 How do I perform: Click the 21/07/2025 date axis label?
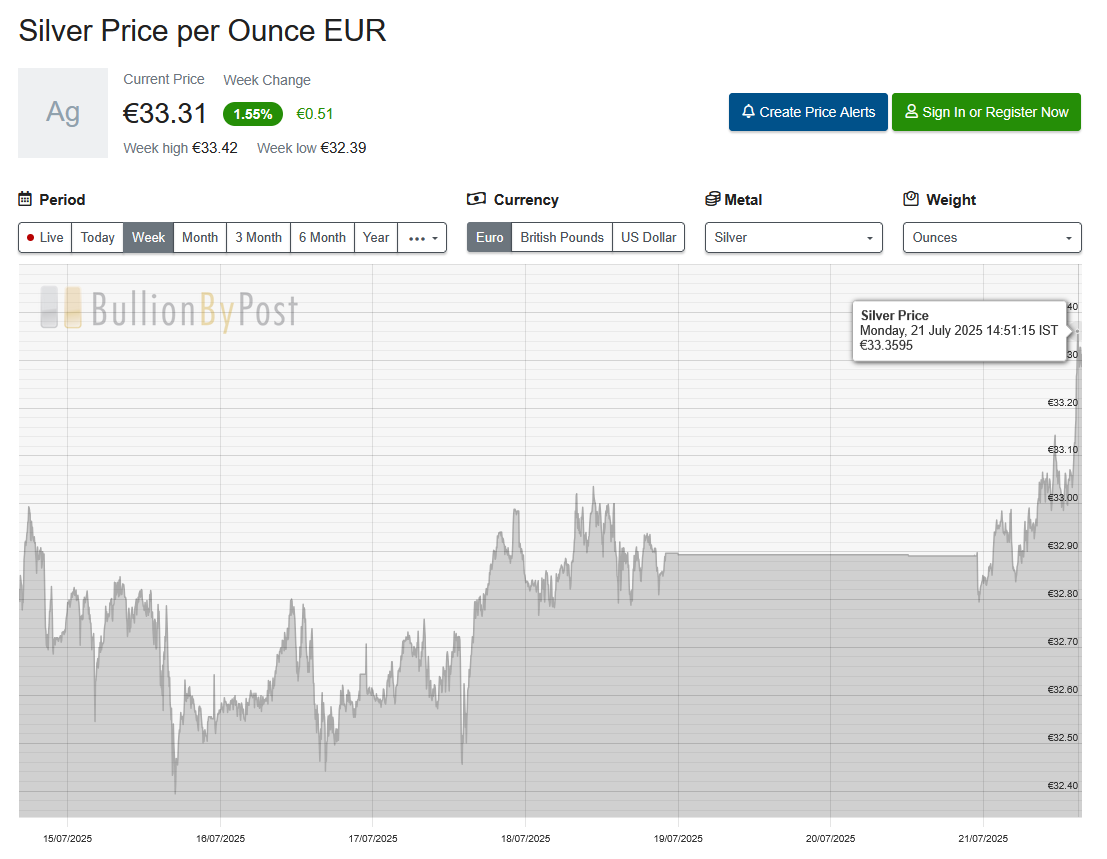coord(983,839)
